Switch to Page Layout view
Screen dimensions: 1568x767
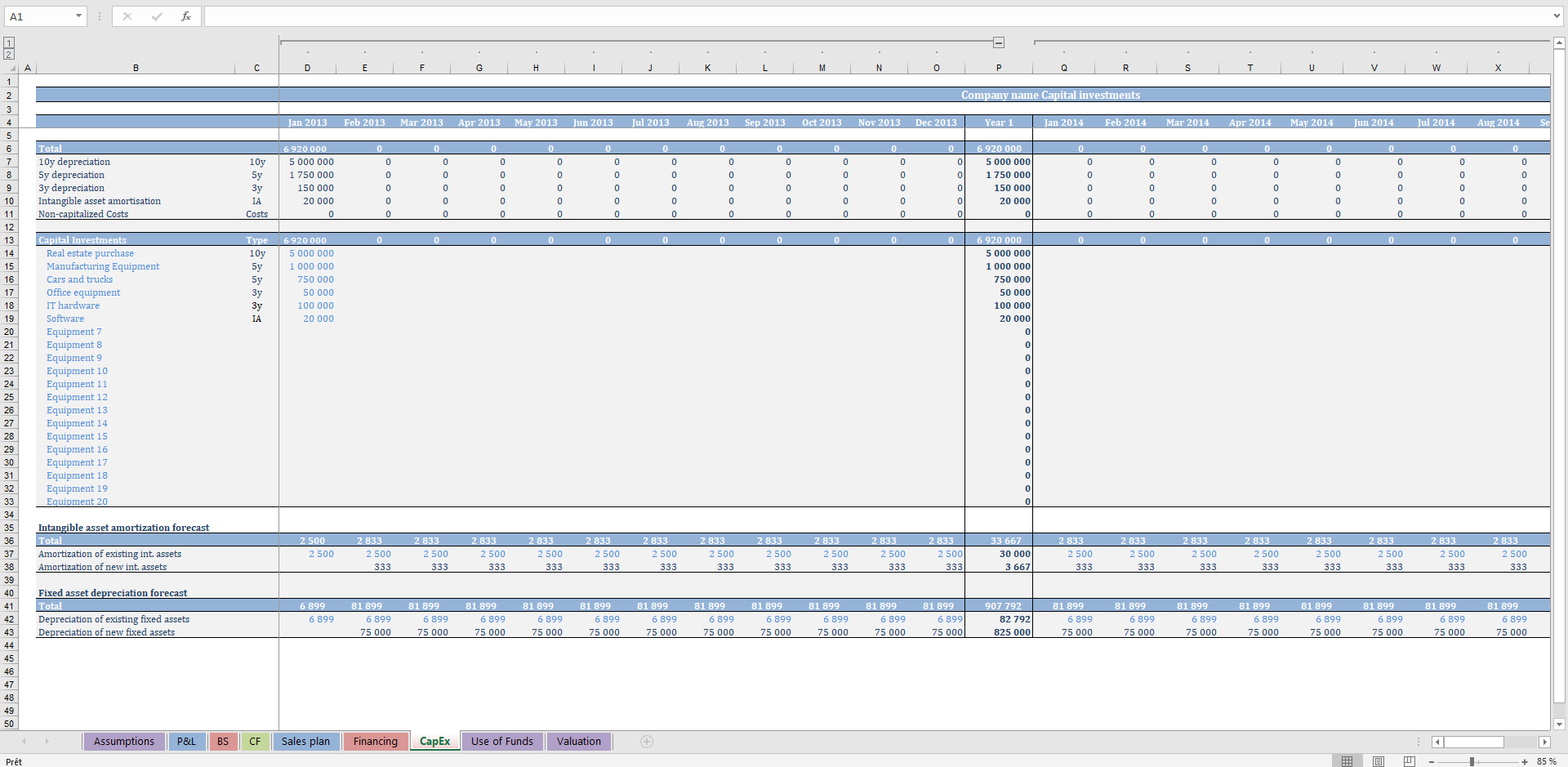[x=1379, y=761]
